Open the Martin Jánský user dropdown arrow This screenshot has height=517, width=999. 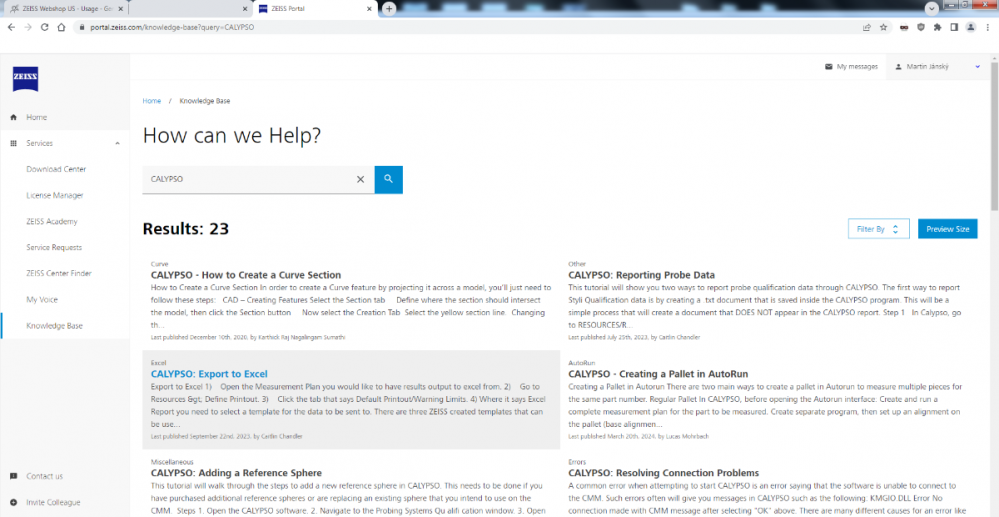977,66
